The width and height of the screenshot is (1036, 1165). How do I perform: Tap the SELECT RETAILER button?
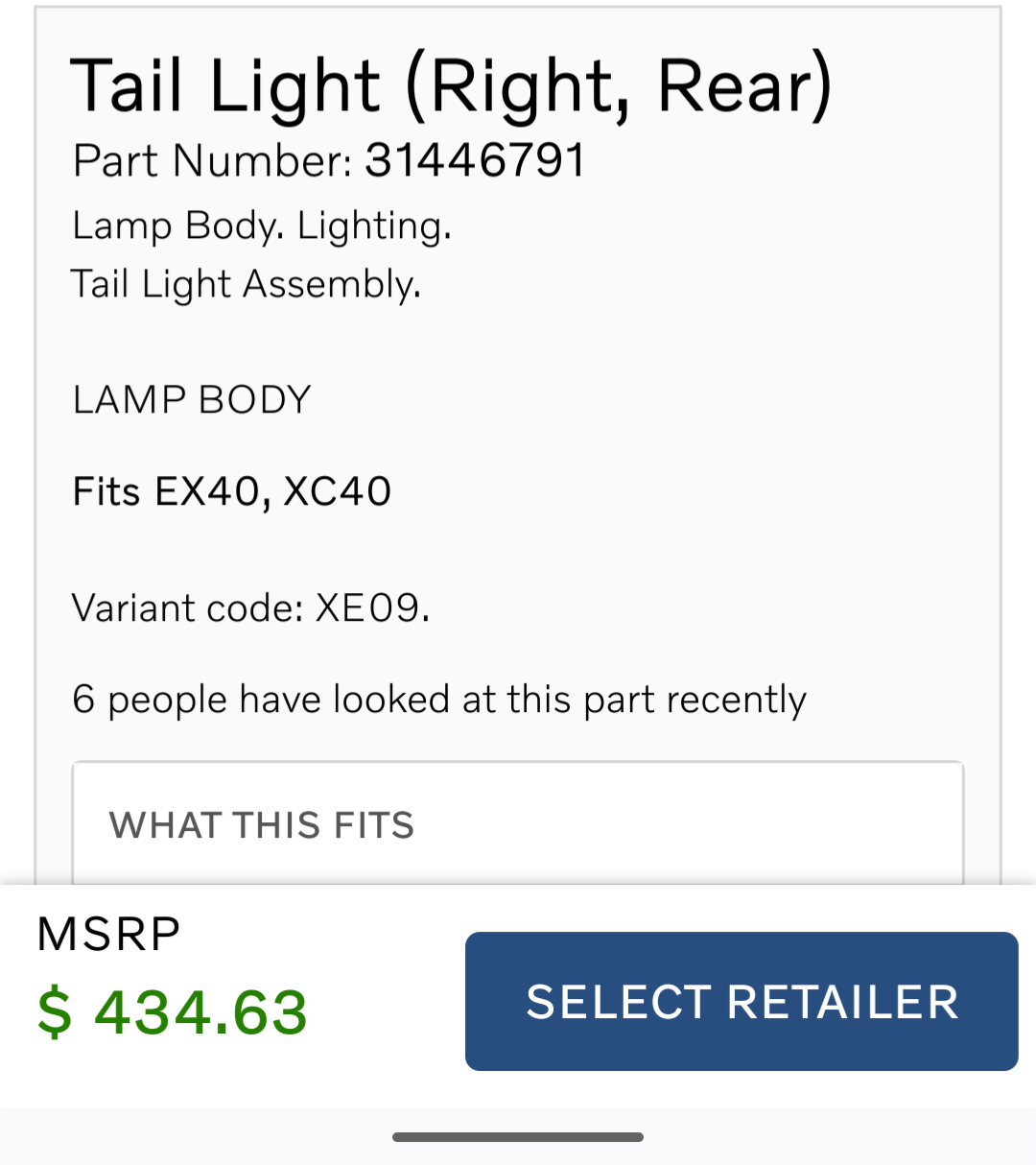tap(741, 1001)
